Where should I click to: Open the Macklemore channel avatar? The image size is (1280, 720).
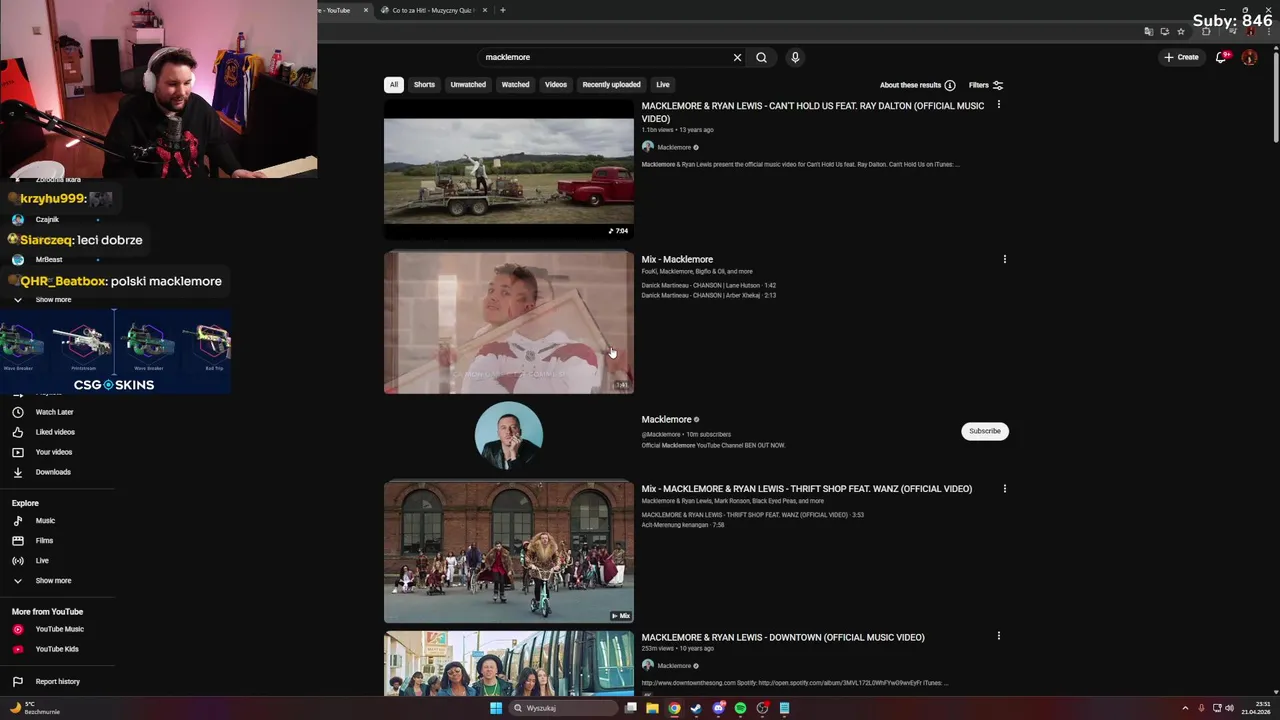click(508, 435)
